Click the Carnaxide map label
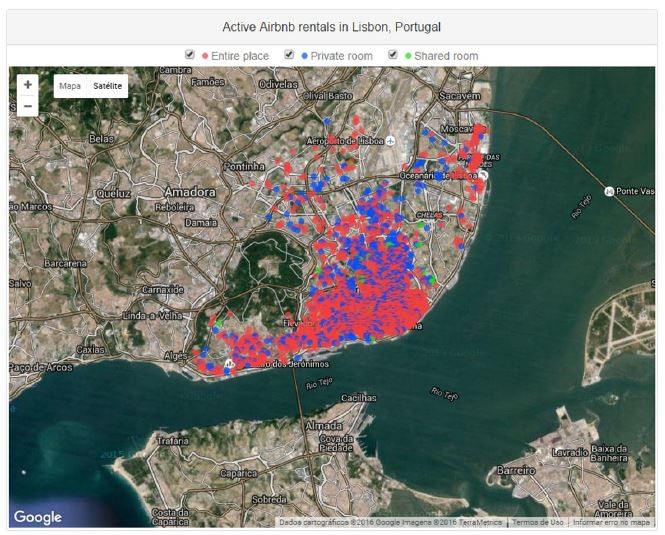Image resolution: width=665 pixels, height=535 pixels. [163, 290]
